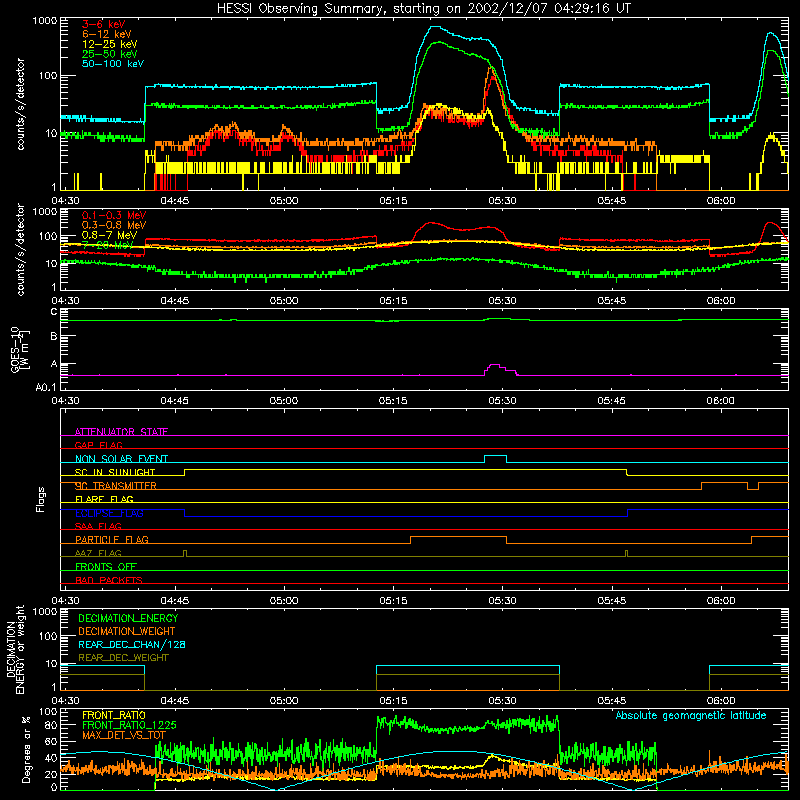This screenshot has width=800, height=800.
Task: Click the FRONTS_OFF flag label
Action: 106,566
